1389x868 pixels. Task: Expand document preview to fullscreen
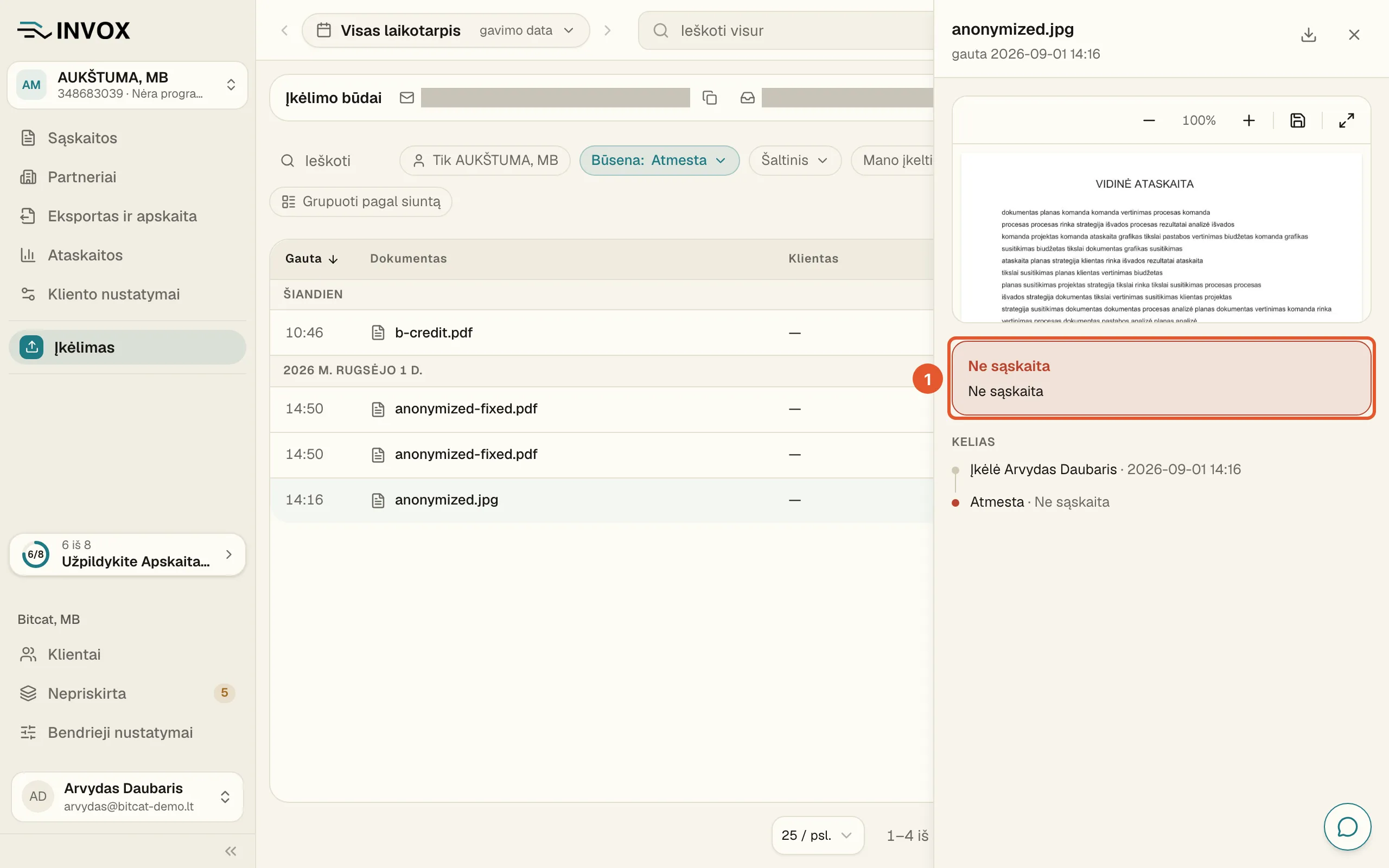(x=1346, y=120)
